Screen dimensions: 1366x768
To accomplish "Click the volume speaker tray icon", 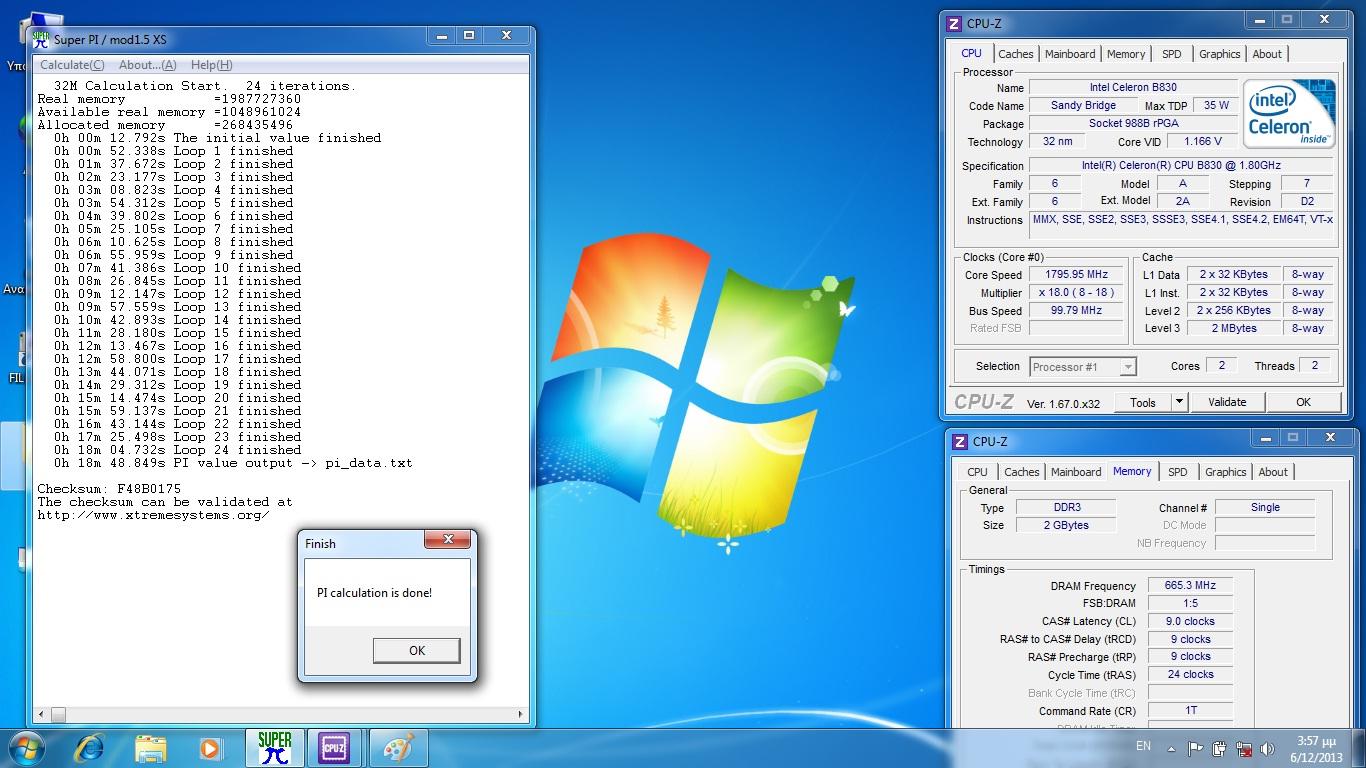I will click(1268, 748).
